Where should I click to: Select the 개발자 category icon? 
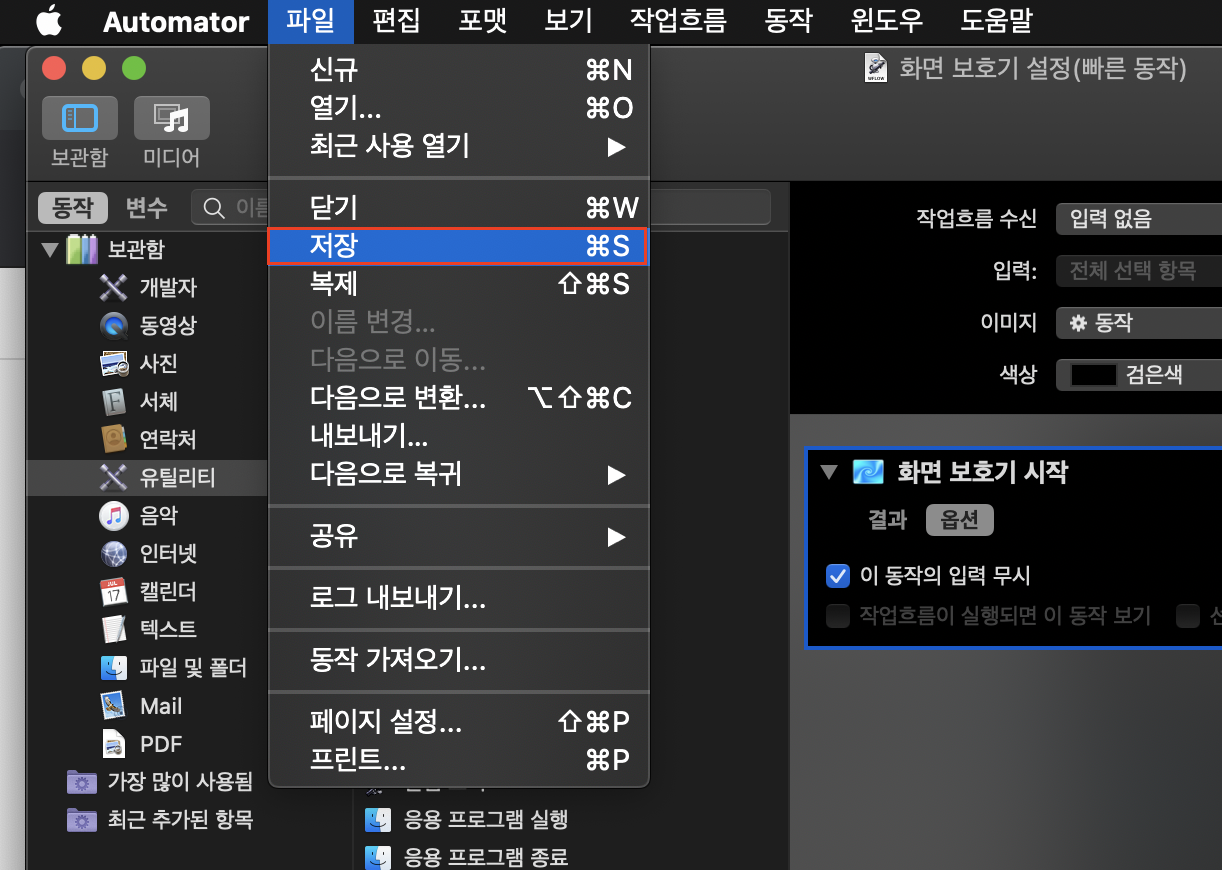(114, 288)
